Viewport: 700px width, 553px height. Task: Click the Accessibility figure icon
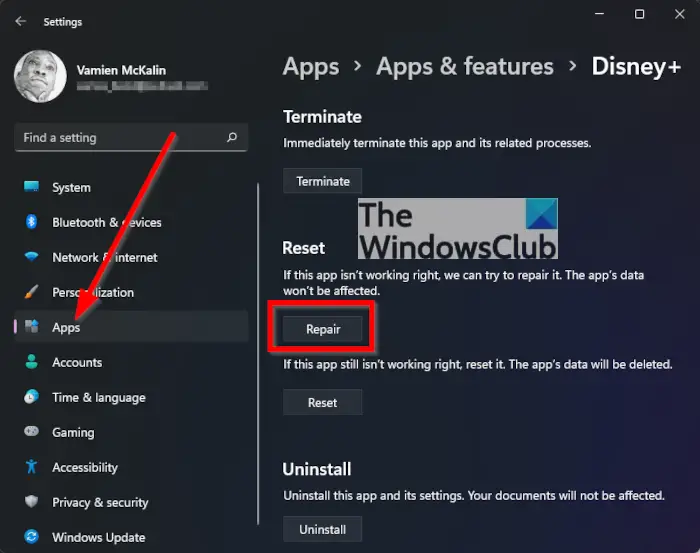(x=31, y=466)
